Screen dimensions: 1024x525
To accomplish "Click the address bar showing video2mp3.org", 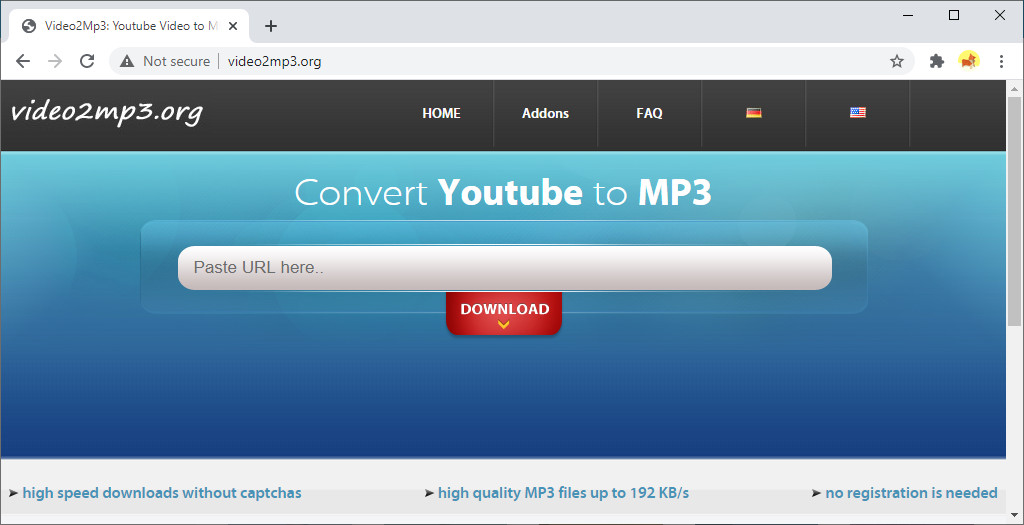I will [511, 61].
